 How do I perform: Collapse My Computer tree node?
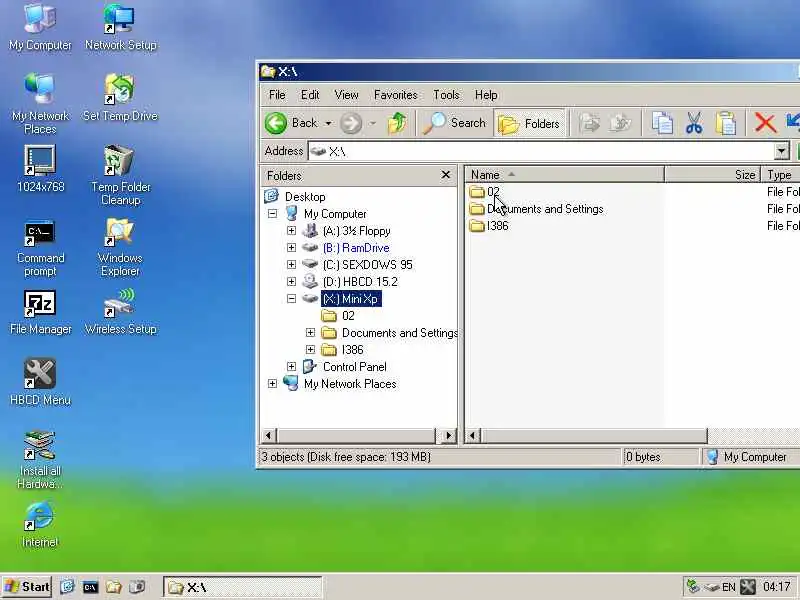click(x=272, y=214)
